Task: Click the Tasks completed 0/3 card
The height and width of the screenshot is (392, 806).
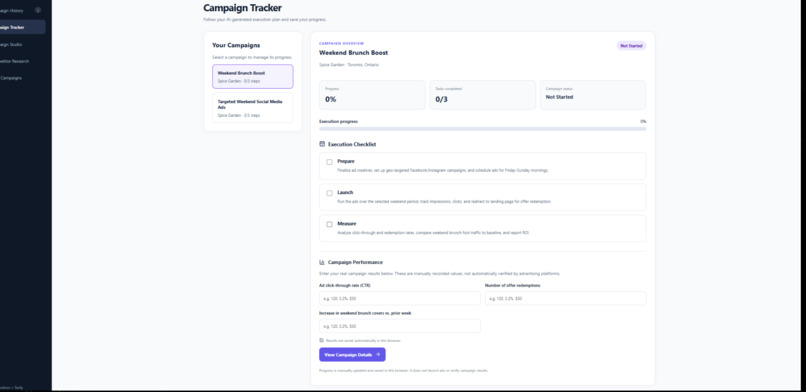Action: click(x=483, y=95)
